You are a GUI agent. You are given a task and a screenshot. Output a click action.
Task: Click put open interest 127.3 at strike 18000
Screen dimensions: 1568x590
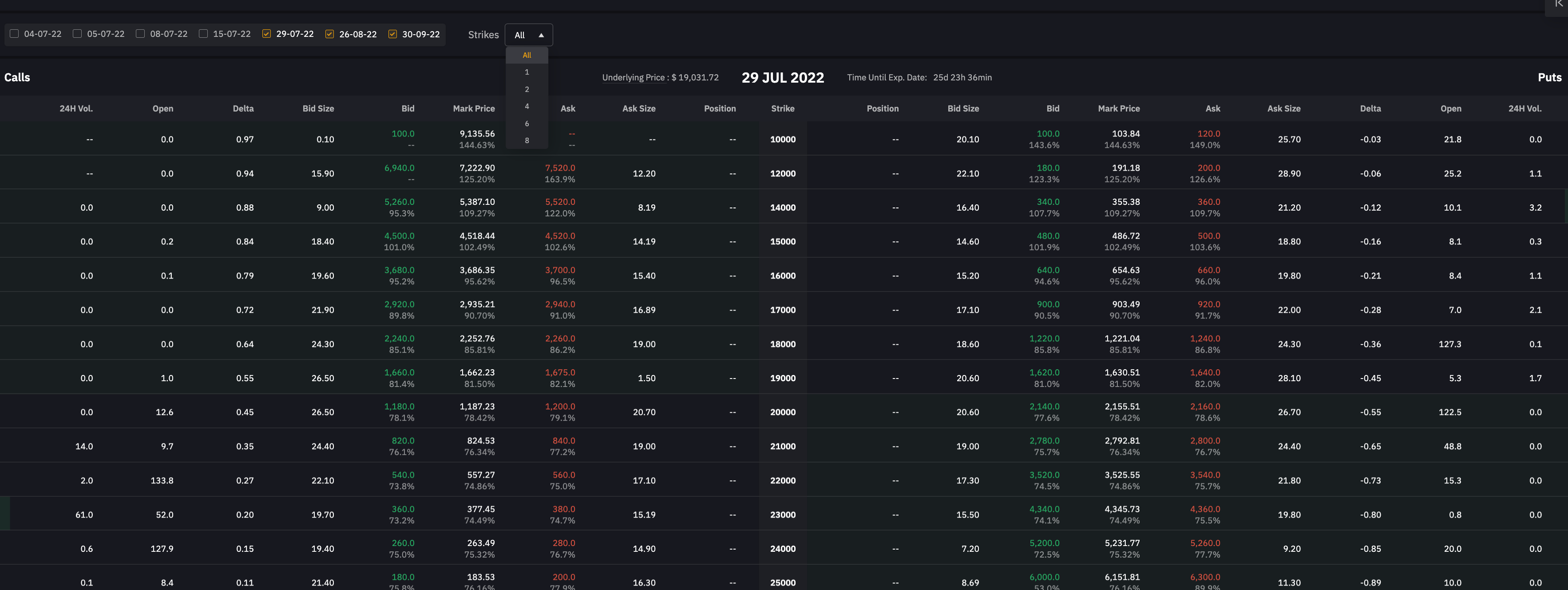point(1450,345)
